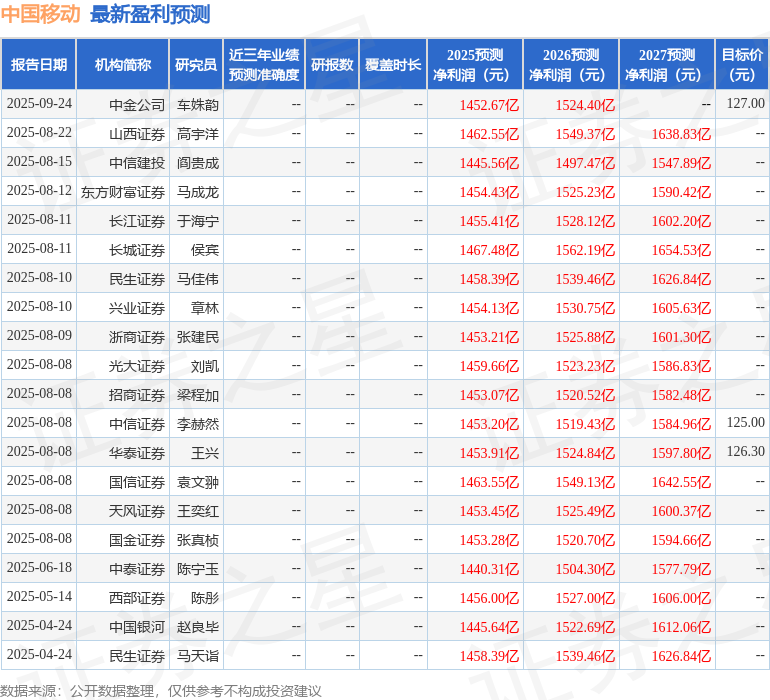Open the 东方财富证券 institution entry
Viewport: 770px width, 700px height.
pyautogui.click(x=123, y=191)
